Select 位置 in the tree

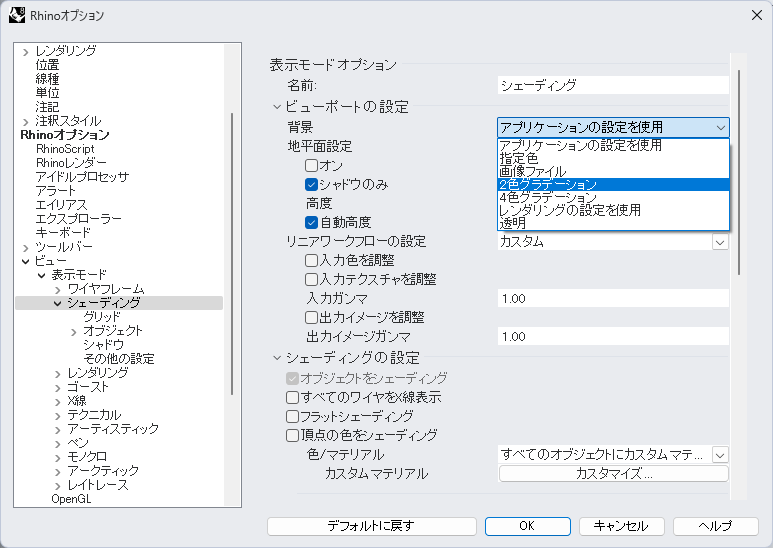[47, 65]
